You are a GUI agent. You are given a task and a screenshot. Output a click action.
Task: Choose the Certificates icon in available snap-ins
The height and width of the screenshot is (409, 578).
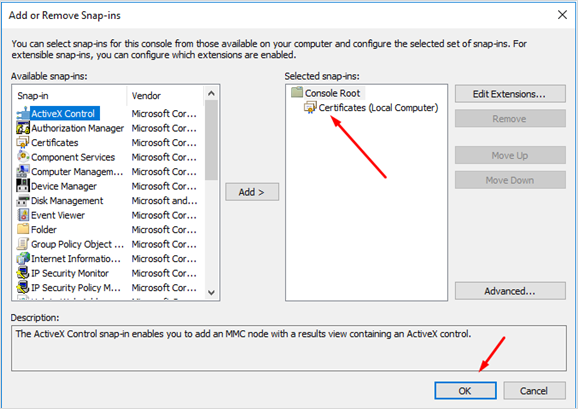(23, 143)
